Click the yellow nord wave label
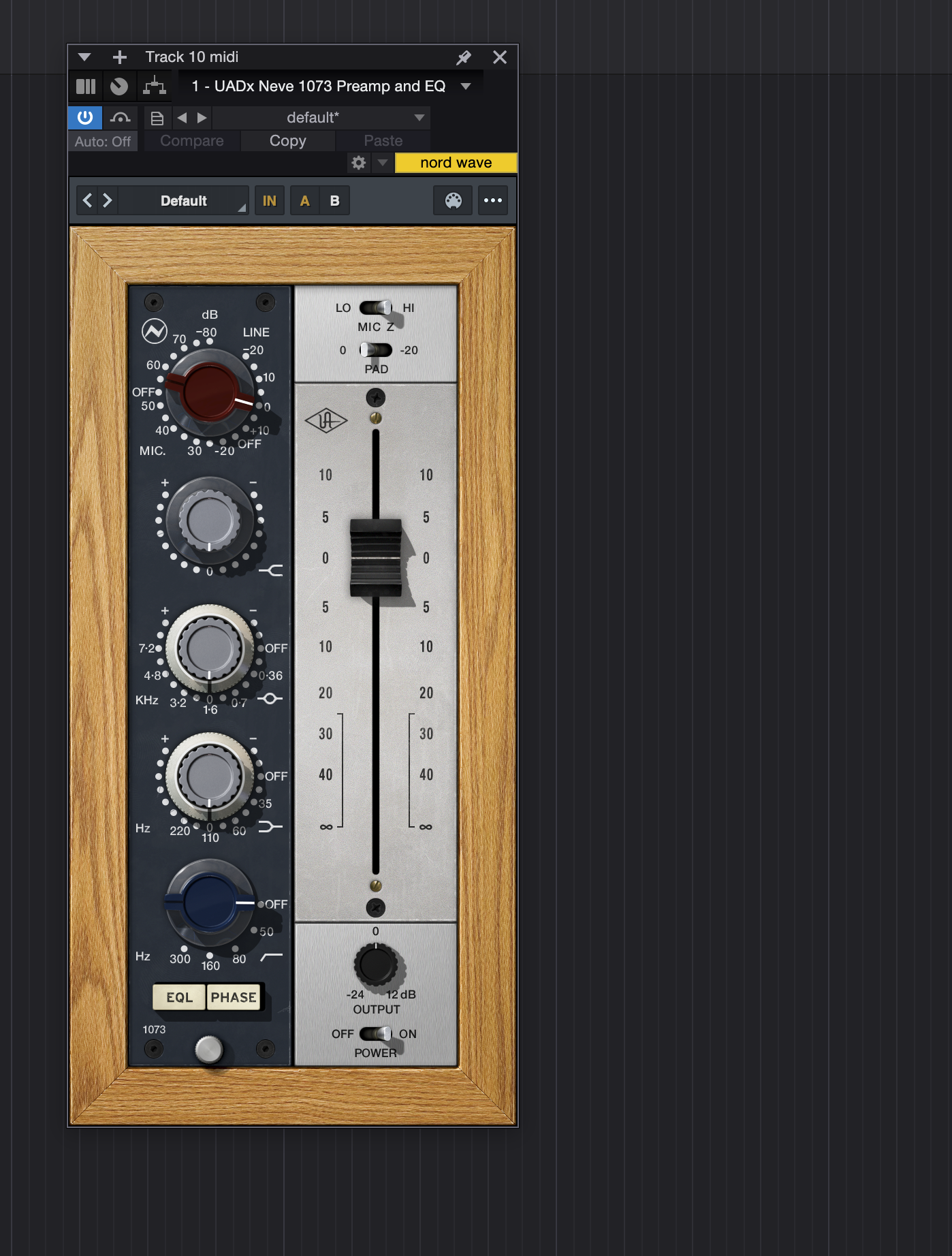 click(456, 163)
